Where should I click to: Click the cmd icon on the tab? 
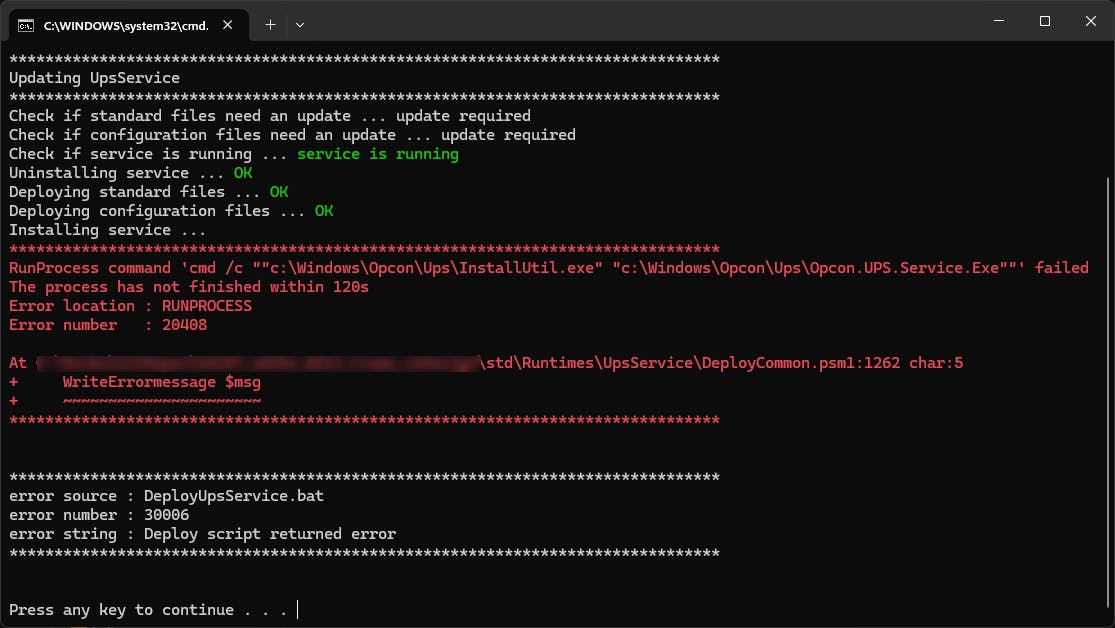[27, 25]
